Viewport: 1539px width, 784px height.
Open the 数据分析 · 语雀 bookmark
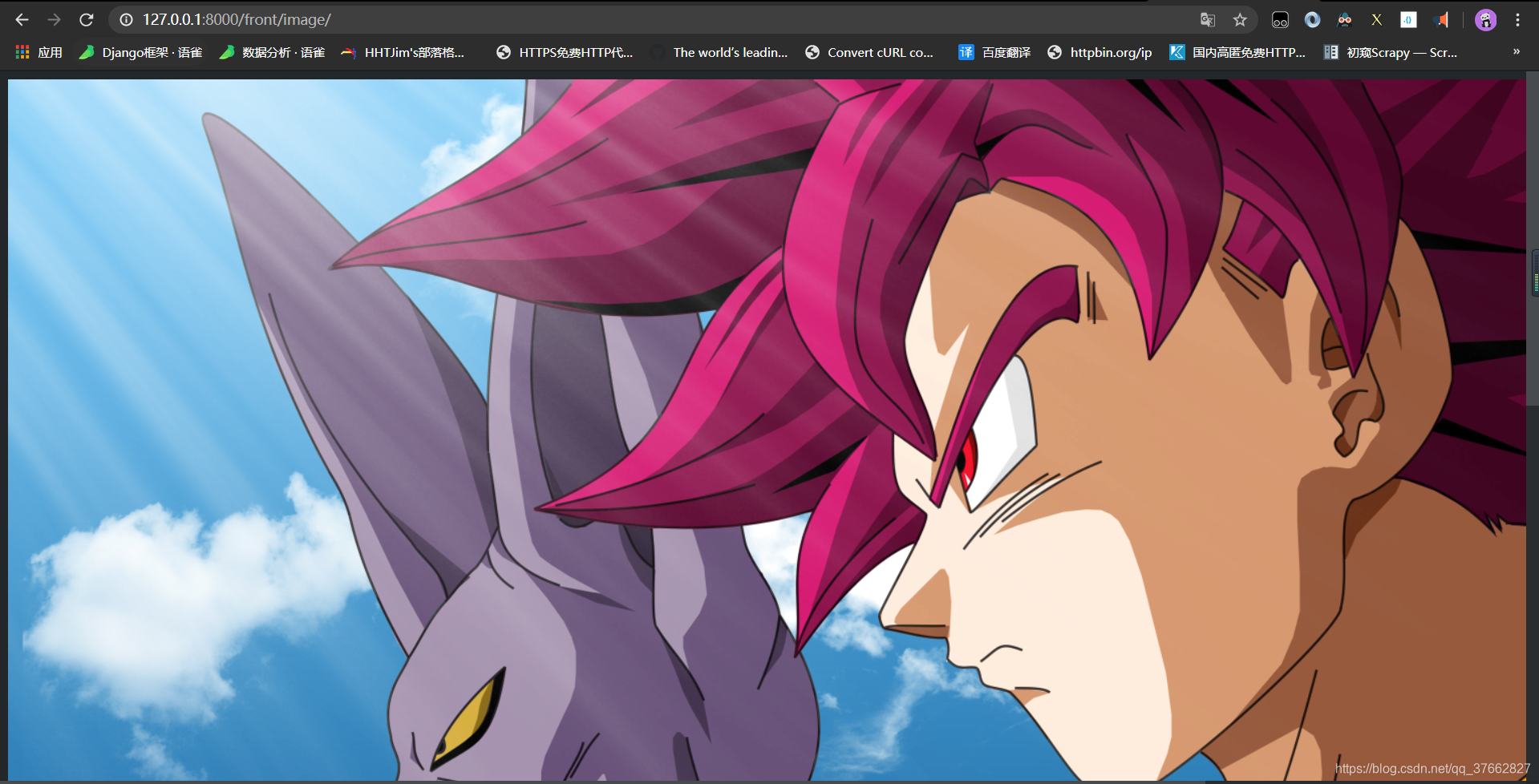[x=273, y=52]
